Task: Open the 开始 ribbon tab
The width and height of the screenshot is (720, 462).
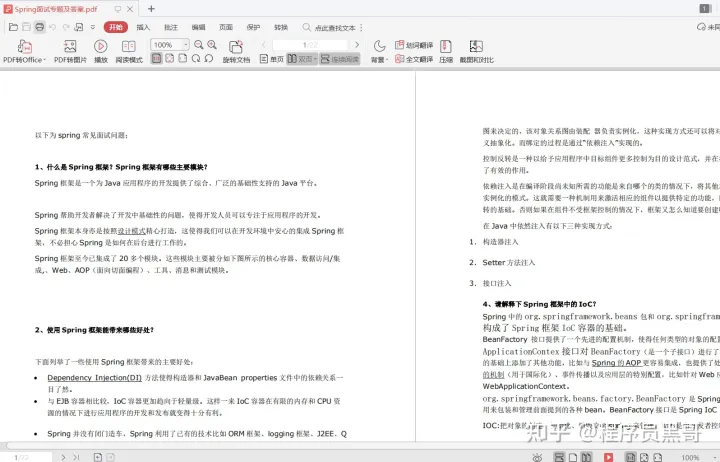Action: tap(116, 27)
